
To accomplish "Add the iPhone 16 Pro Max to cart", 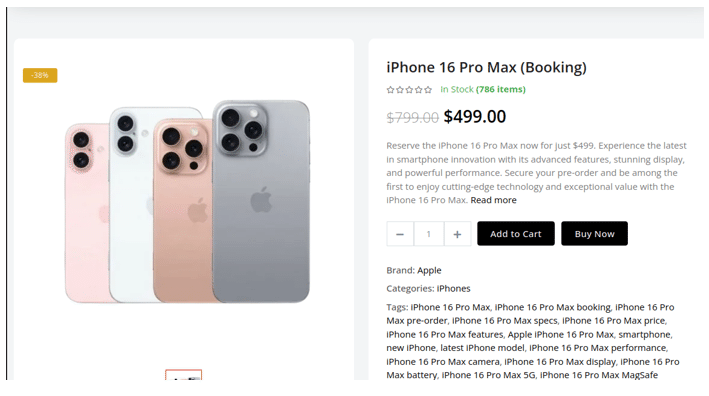I will [515, 234].
